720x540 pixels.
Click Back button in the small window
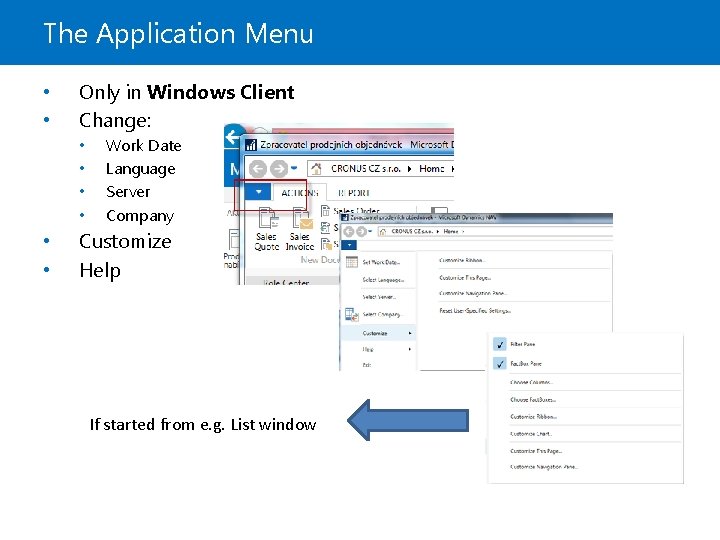pos(349,231)
